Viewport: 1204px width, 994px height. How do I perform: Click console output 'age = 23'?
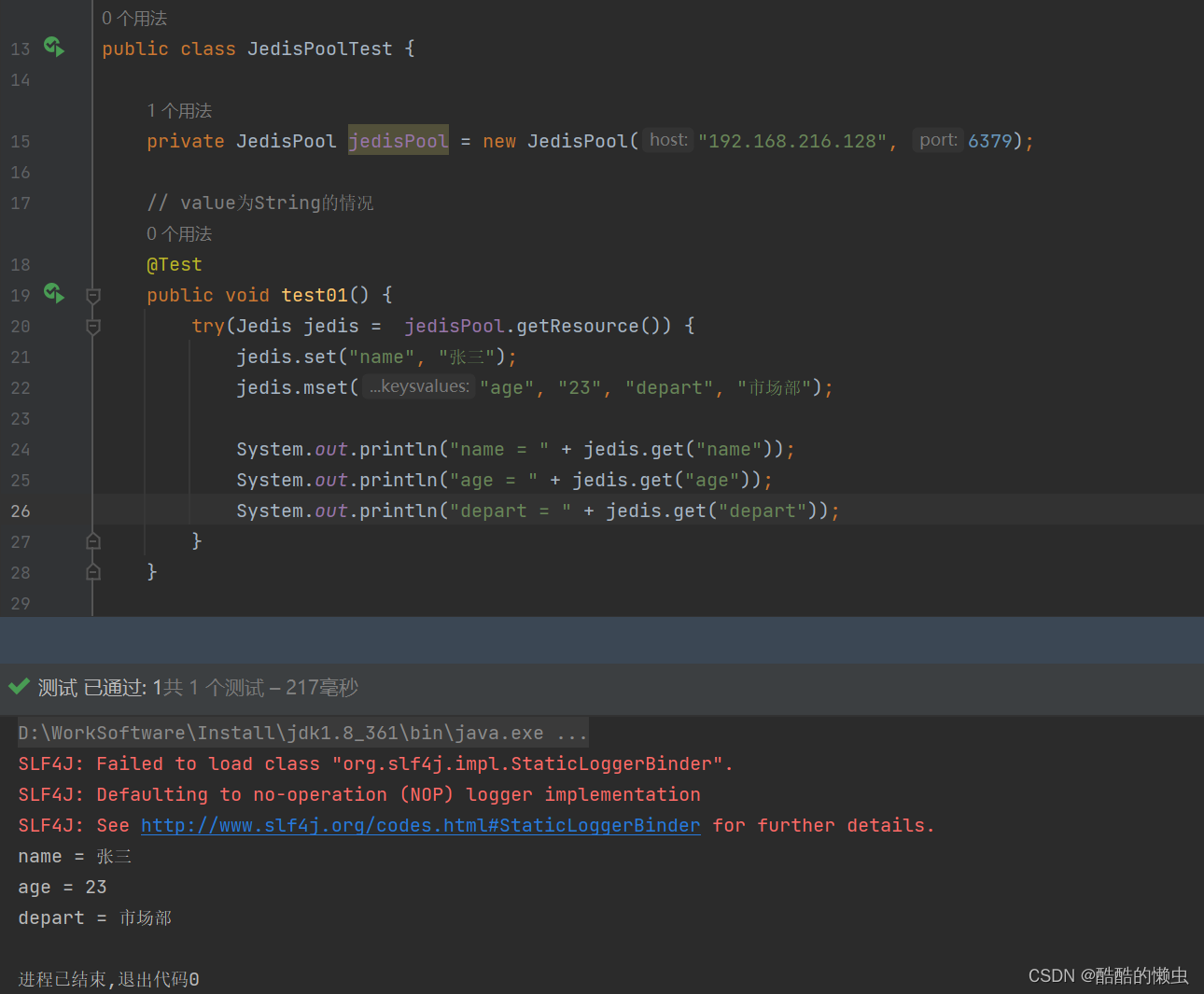tap(63, 887)
